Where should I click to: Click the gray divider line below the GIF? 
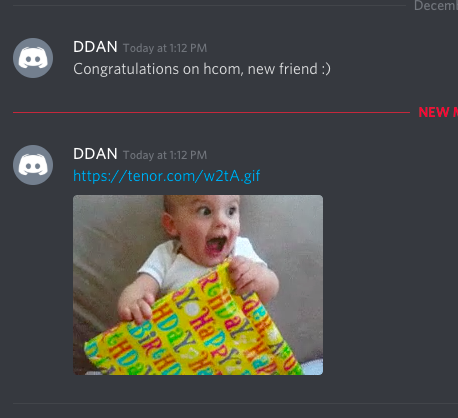[x=235, y=403]
